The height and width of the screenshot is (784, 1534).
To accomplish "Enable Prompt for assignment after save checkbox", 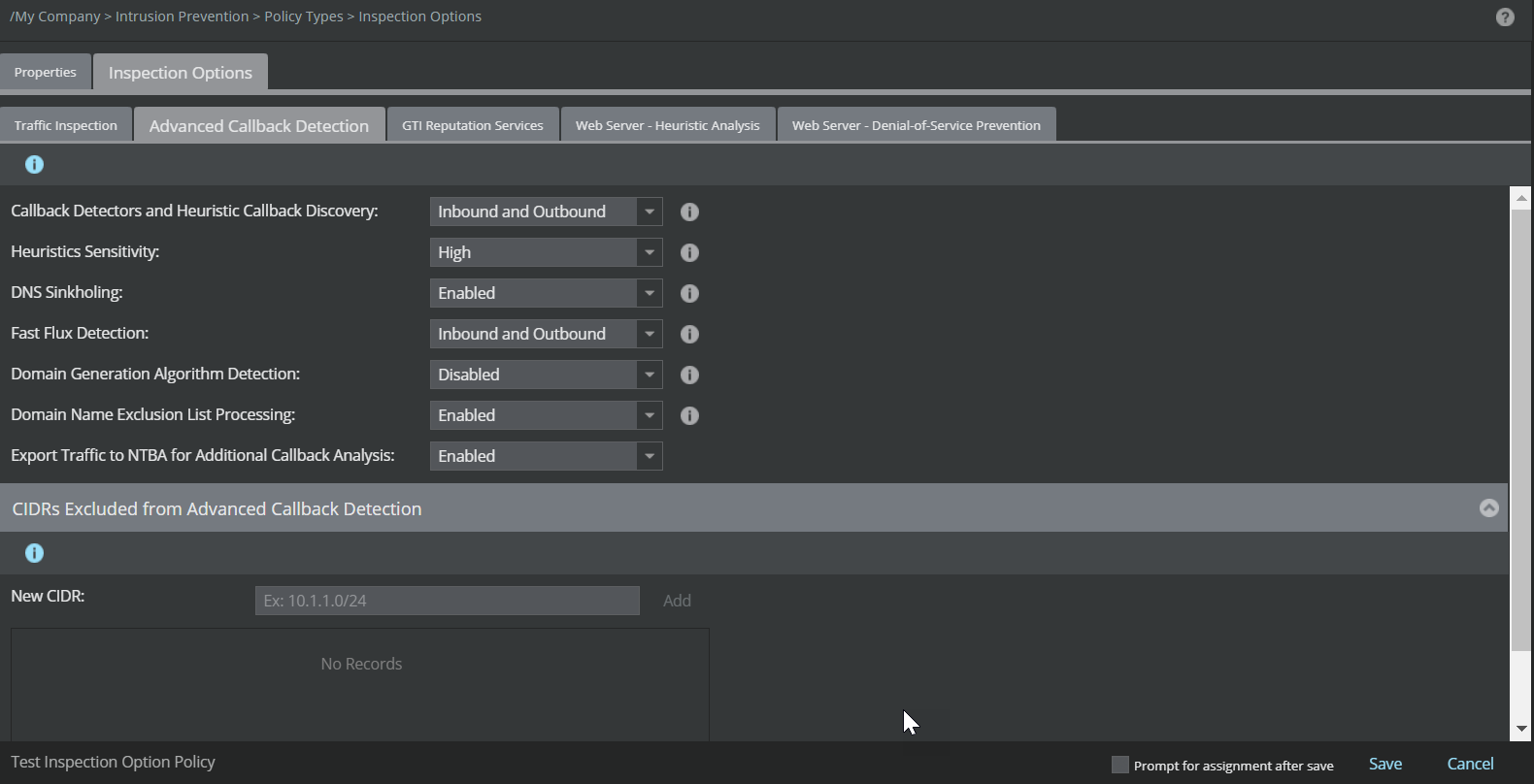I will point(1120,765).
